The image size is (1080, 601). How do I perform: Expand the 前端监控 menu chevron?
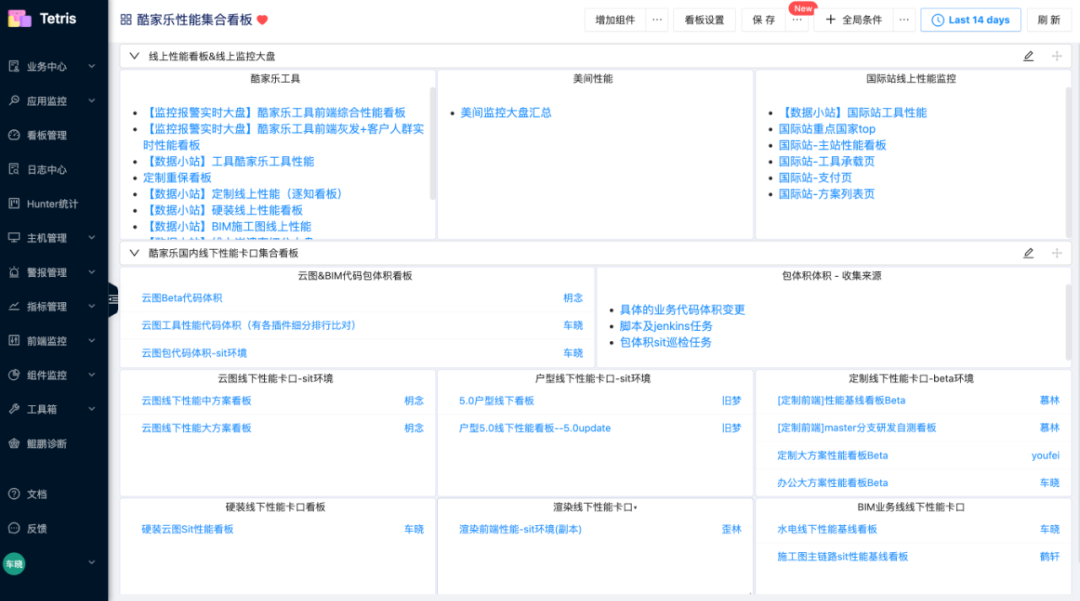92,340
